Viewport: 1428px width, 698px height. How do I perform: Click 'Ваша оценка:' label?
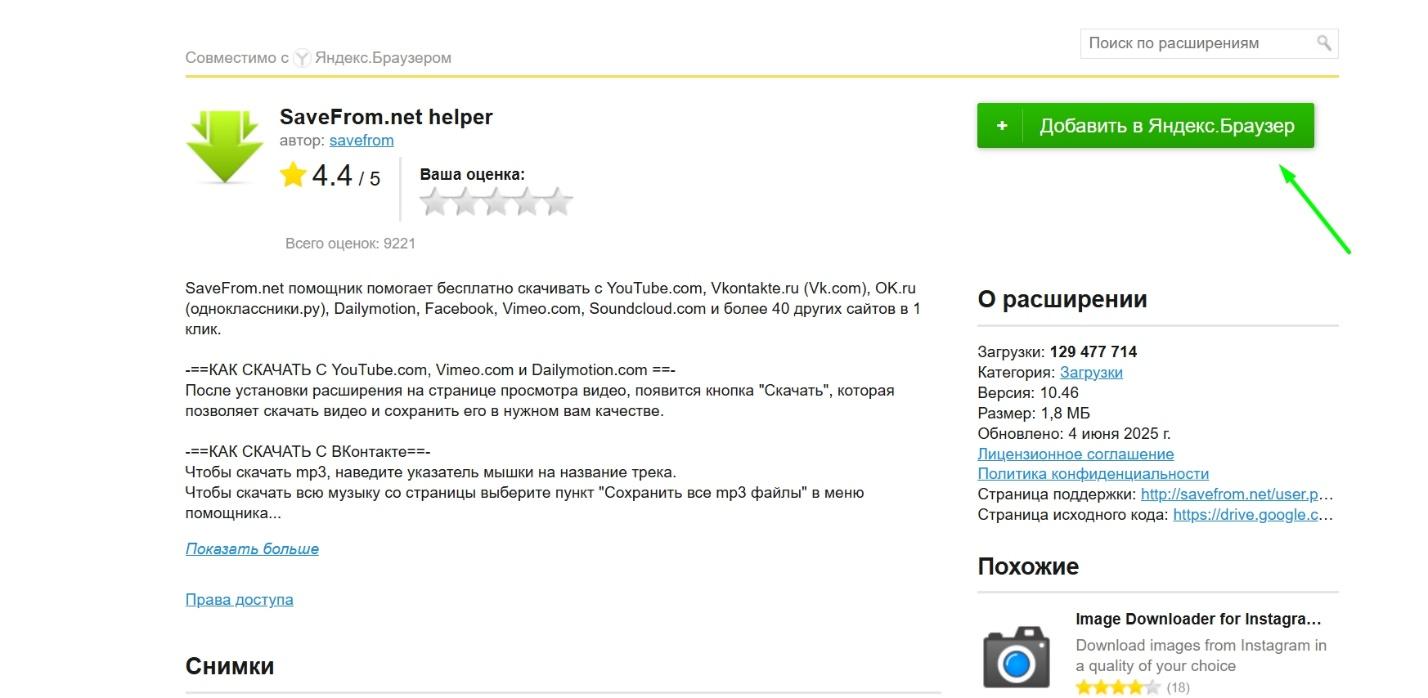(x=472, y=174)
